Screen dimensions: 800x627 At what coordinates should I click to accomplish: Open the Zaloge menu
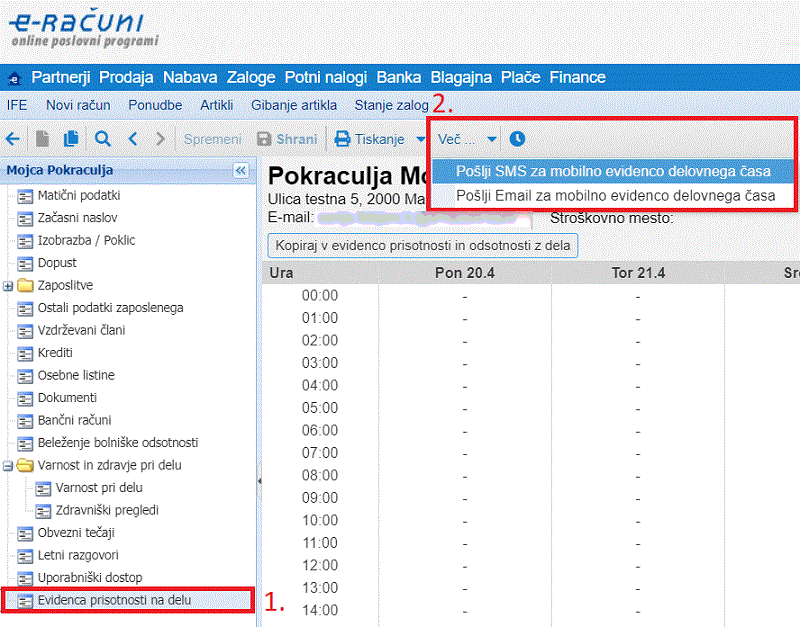(x=251, y=78)
